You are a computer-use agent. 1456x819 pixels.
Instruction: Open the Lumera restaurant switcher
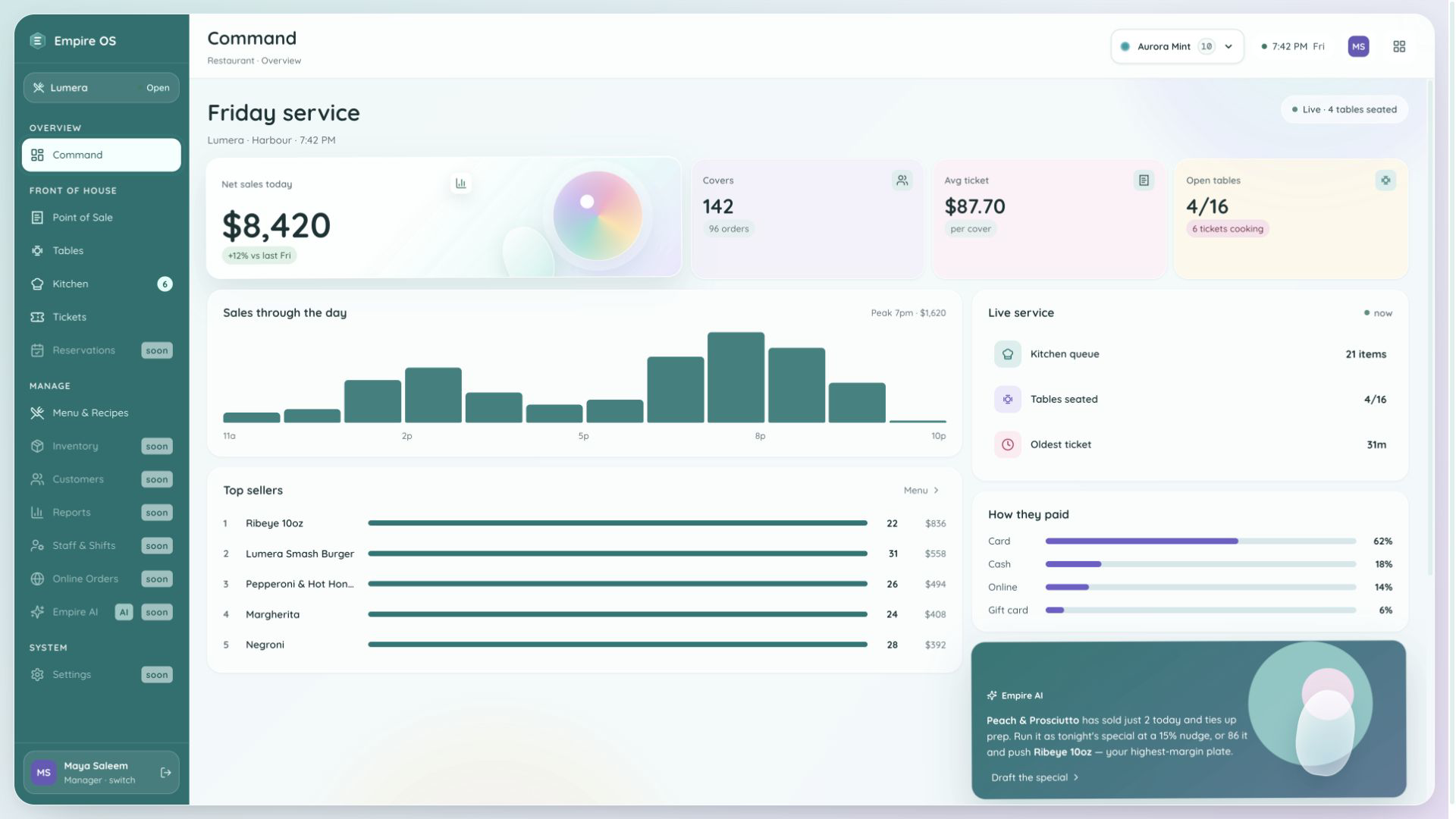tap(101, 88)
